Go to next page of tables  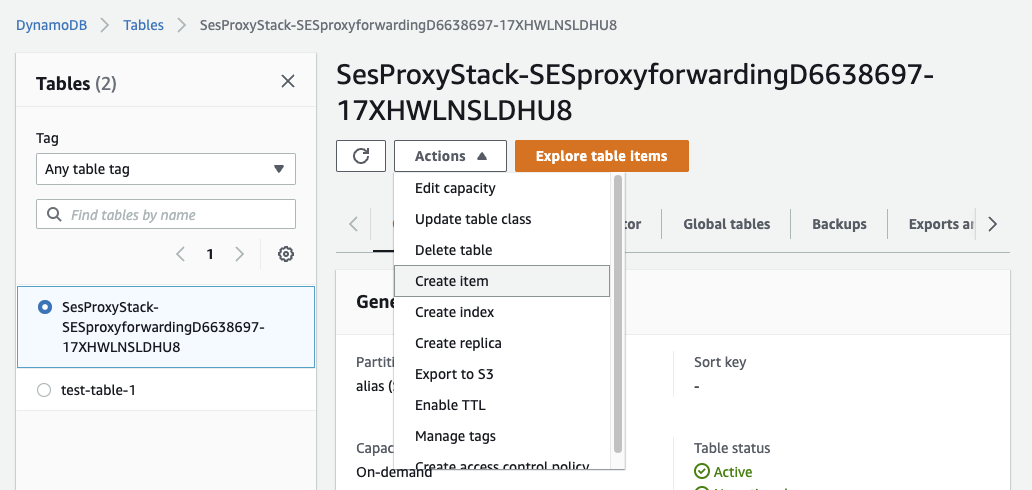point(240,254)
